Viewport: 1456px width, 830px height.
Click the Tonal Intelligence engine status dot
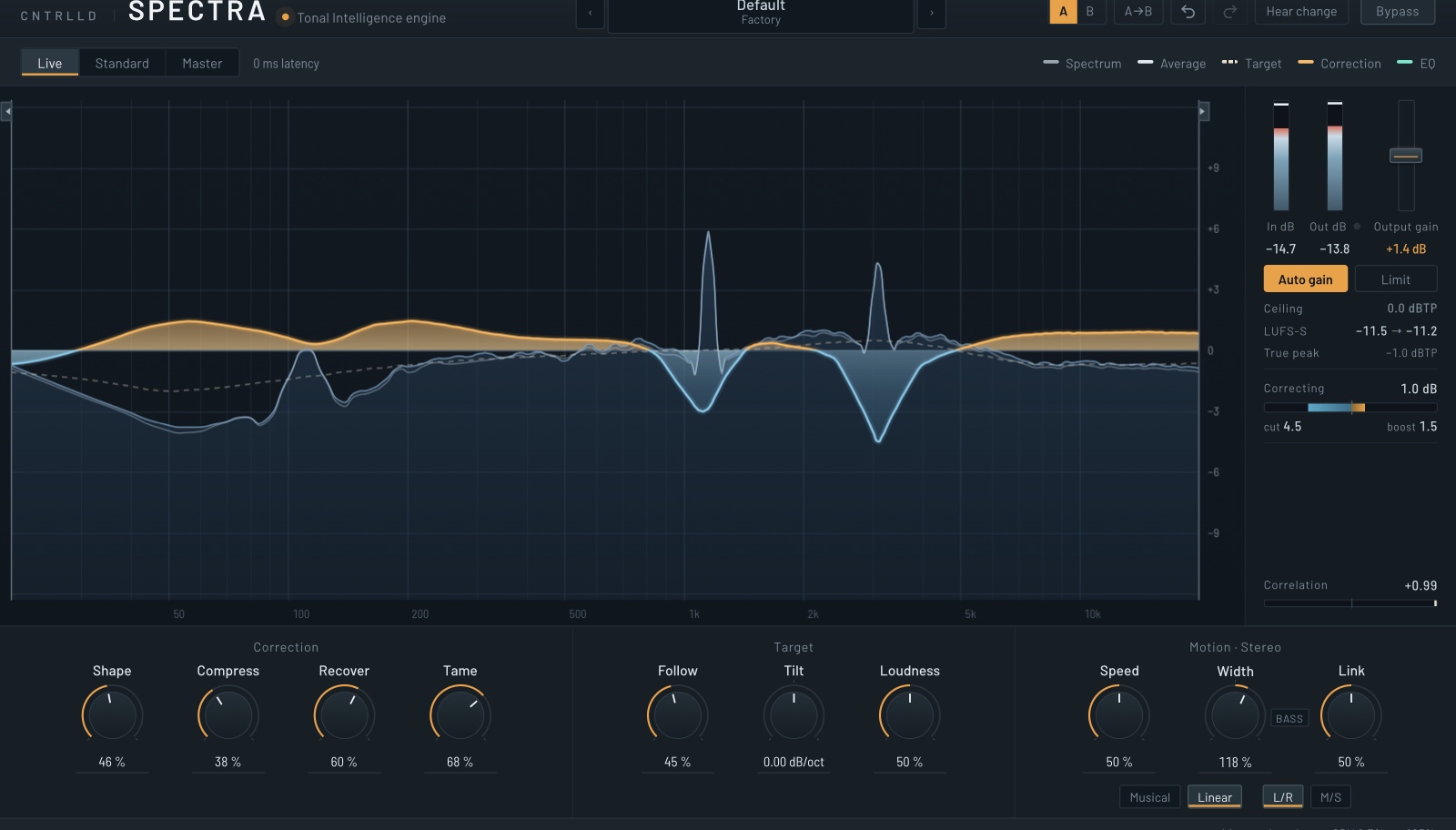pyautogui.click(x=285, y=17)
